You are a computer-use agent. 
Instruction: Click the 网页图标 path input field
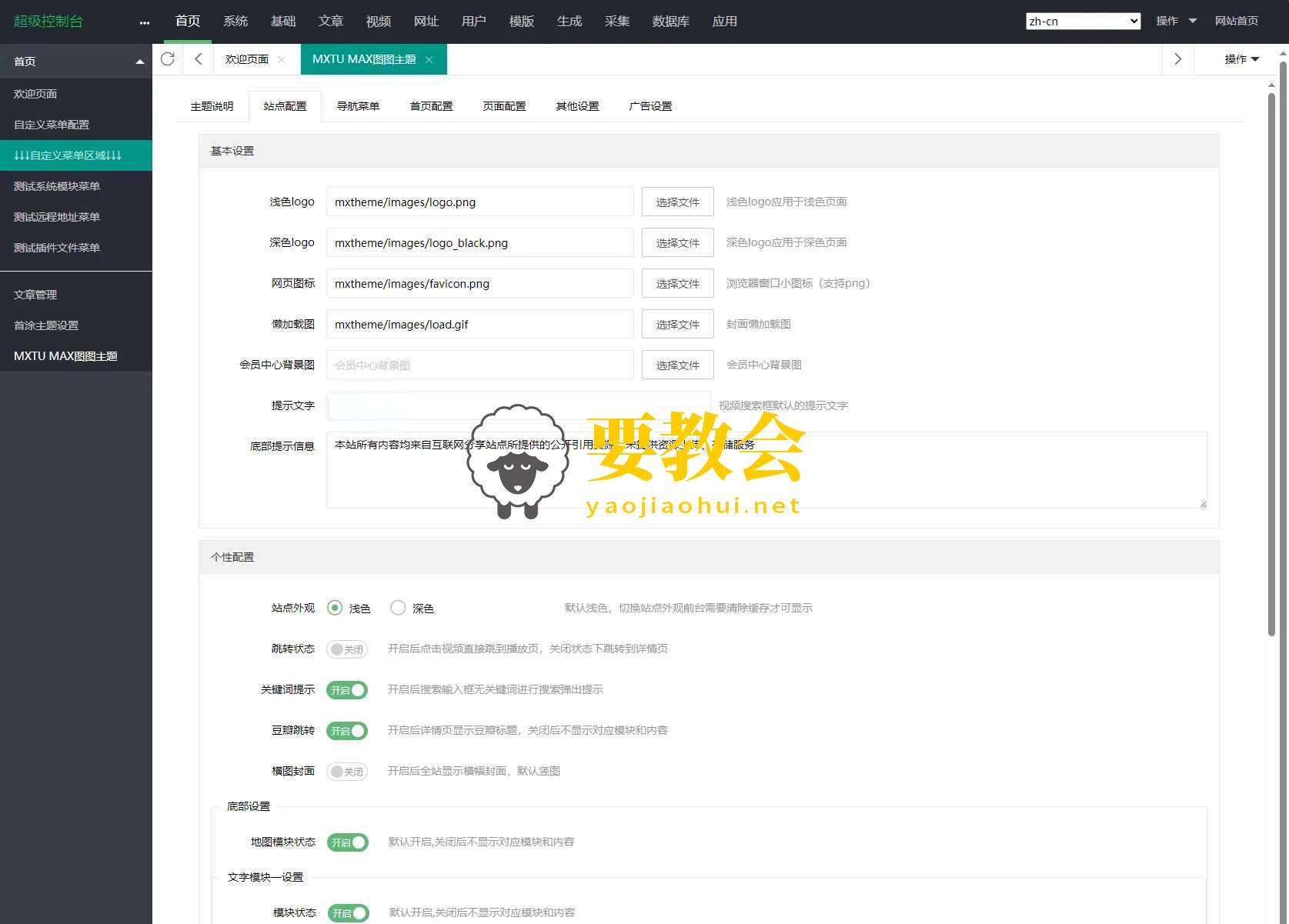pyautogui.click(x=480, y=284)
